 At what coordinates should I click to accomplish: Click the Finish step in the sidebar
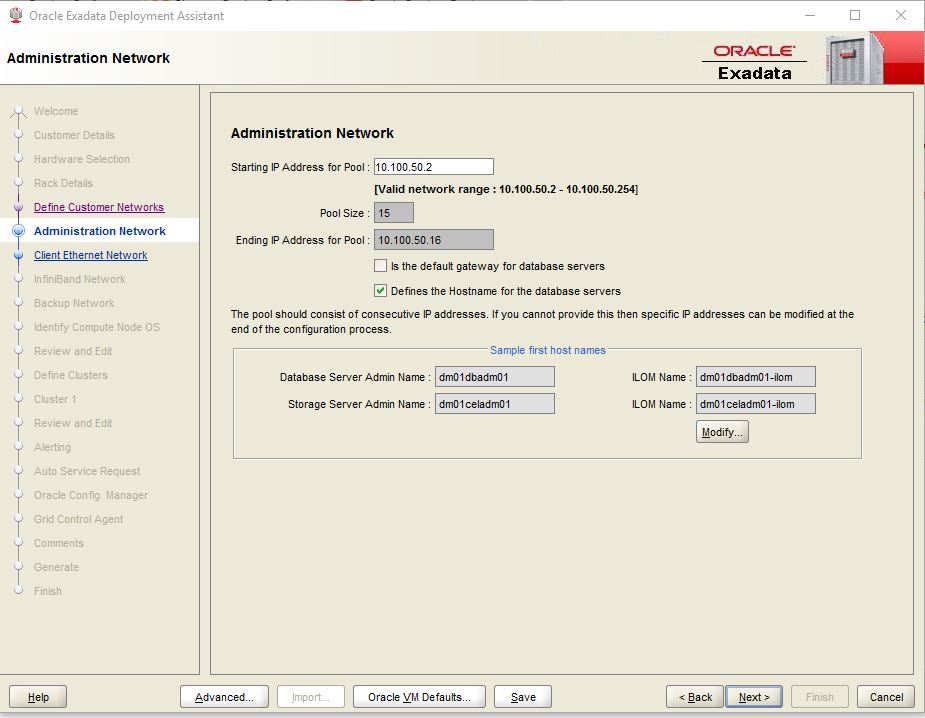48,591
